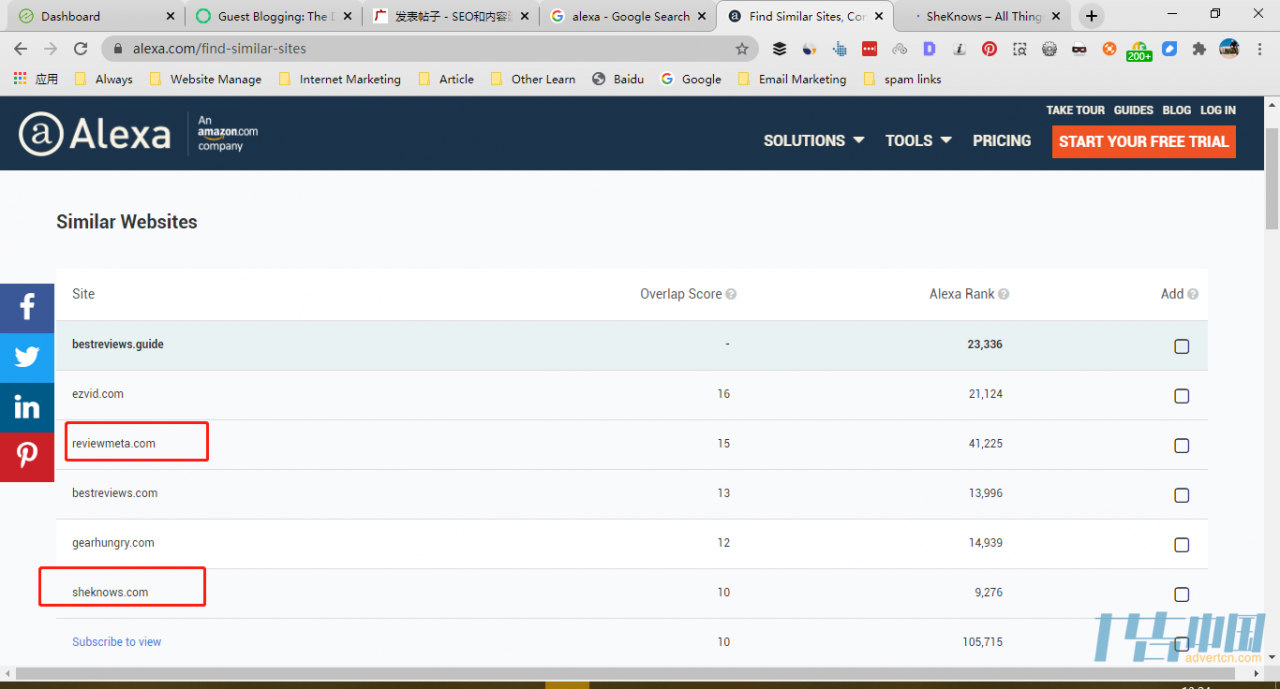Open the Always bookmark folder
The height and width of the screenshot is (689, 1280).
[x=104, y=79]
